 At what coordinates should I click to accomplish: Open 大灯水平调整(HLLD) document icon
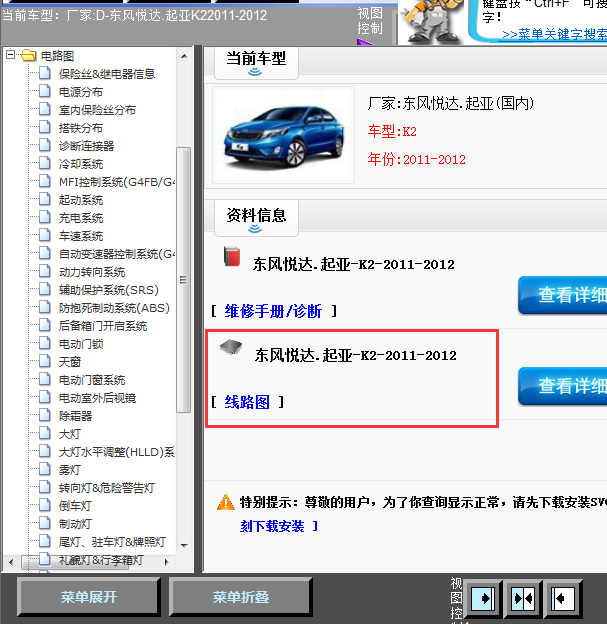point(45,451)
